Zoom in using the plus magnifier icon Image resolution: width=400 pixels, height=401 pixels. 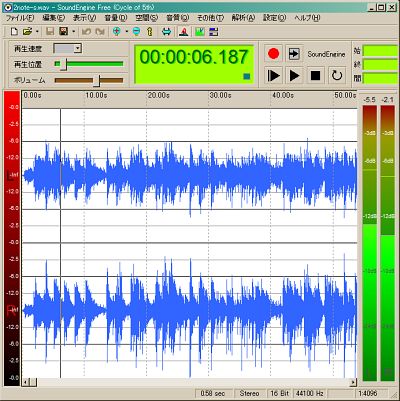pos(117,32)
